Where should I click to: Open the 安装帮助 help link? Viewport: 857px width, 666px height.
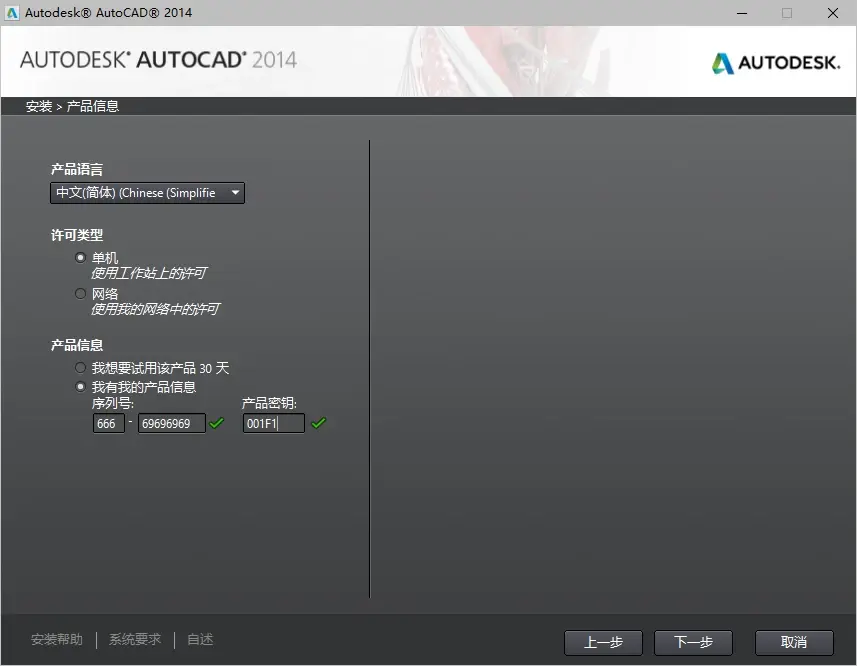tap(57, 639)
